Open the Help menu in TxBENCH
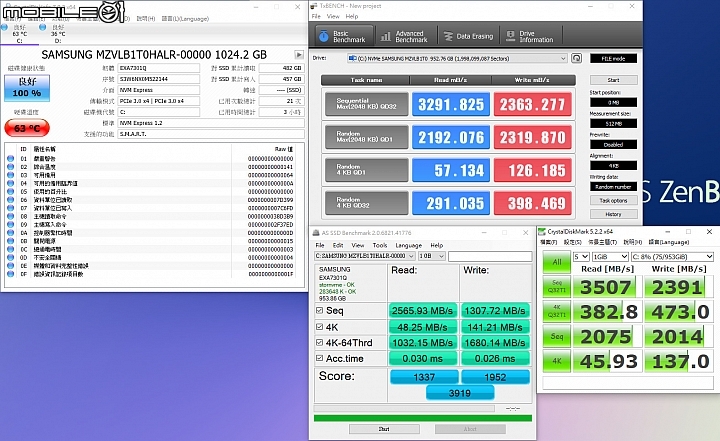This screenshot has width=720, height=441. point(352,17)
